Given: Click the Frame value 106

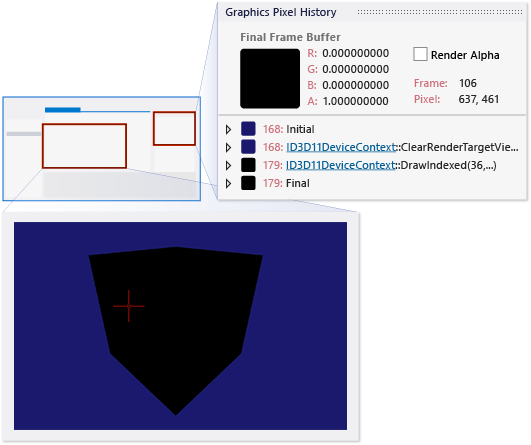Looking at the screenshot, I should coord(468,83).
